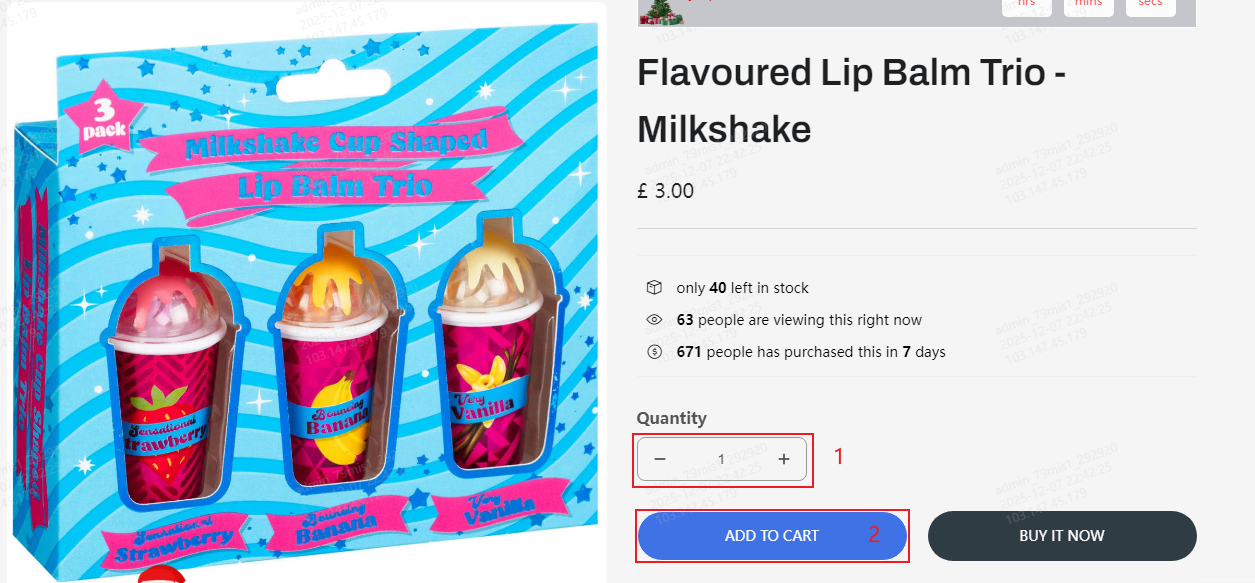Viewport: 1255px width, 583px height.
Task: Click the quantity number input field
Action: [721, 459]
